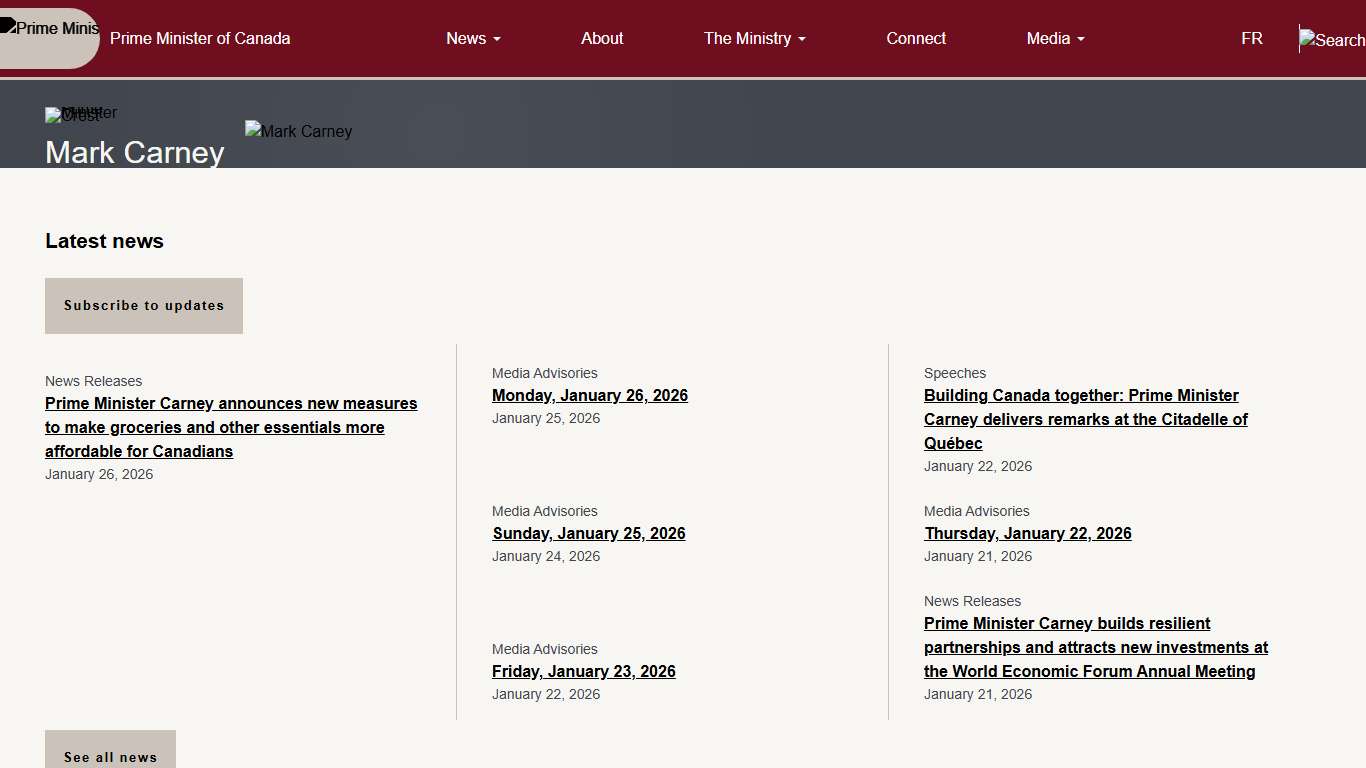The image size is (1366, 768).
Task: Click the Crest image in banner
Action: (73, 115)
